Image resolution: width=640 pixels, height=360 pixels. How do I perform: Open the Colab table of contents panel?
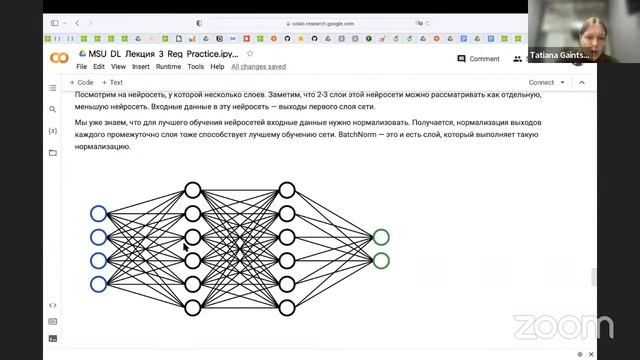click(53, 88)
